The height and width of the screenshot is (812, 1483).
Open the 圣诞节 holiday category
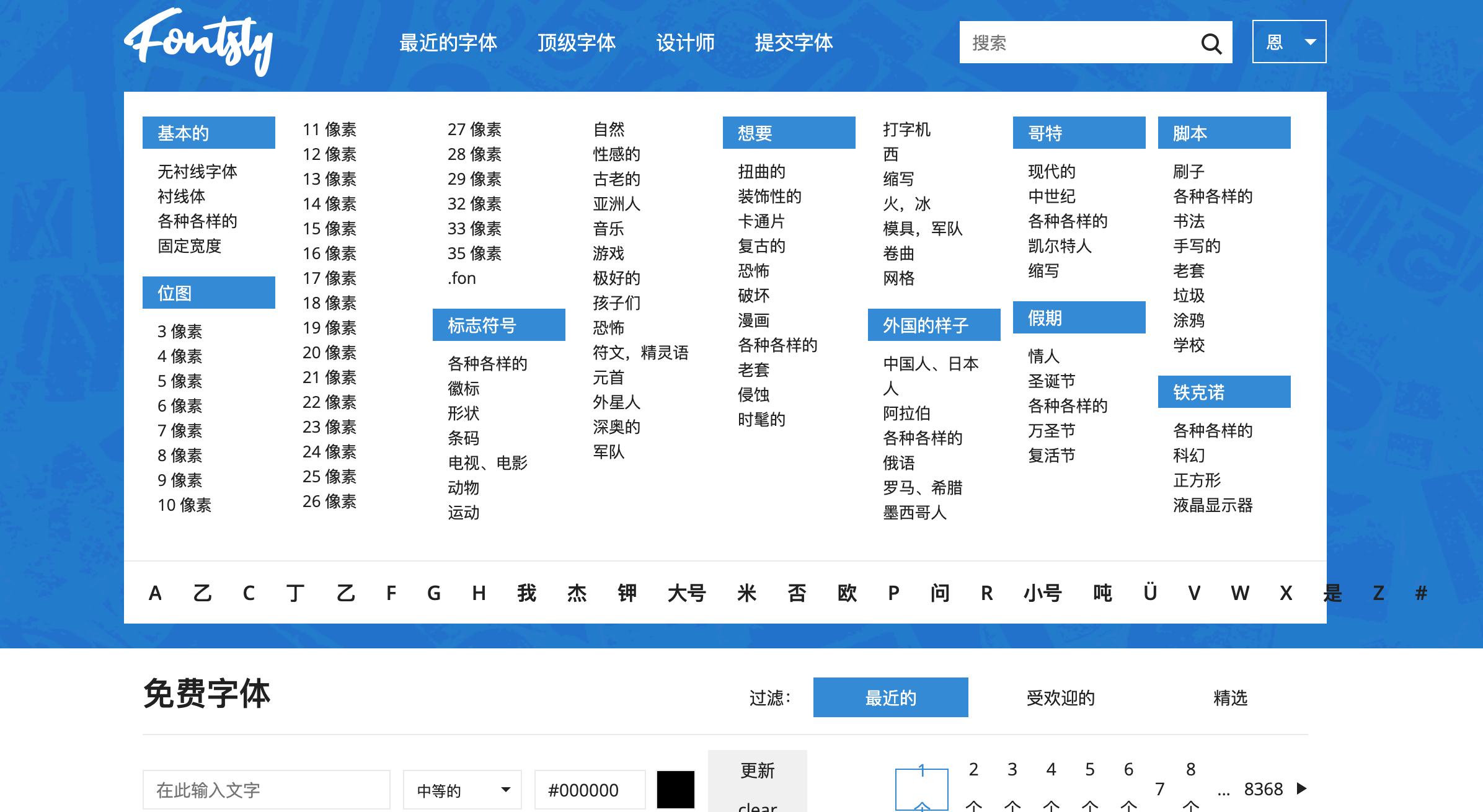tap(1051, 381)
